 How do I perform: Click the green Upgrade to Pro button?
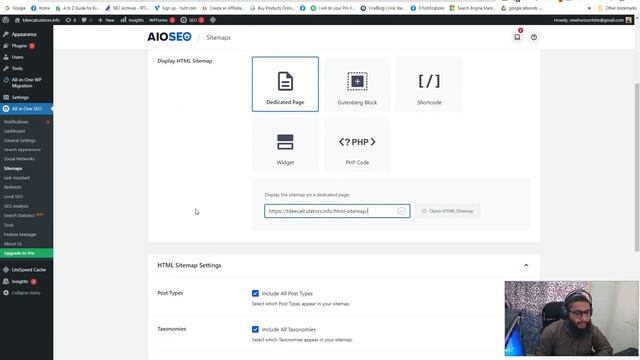(27, 253)
